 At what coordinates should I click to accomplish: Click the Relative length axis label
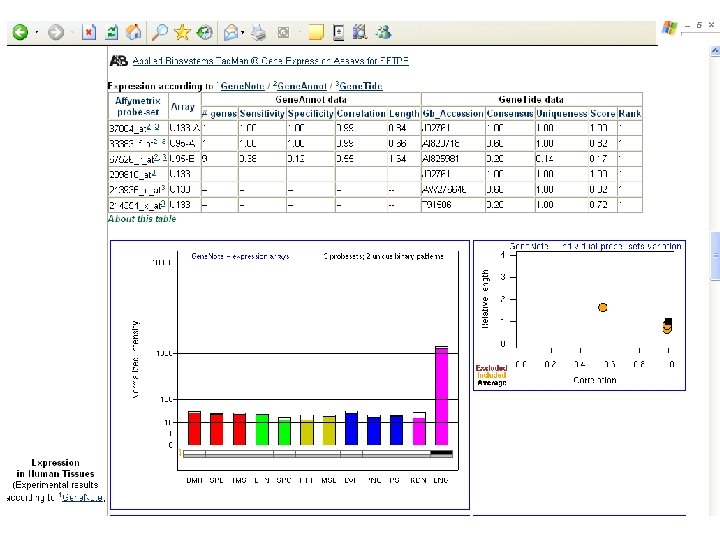[485, 299]
